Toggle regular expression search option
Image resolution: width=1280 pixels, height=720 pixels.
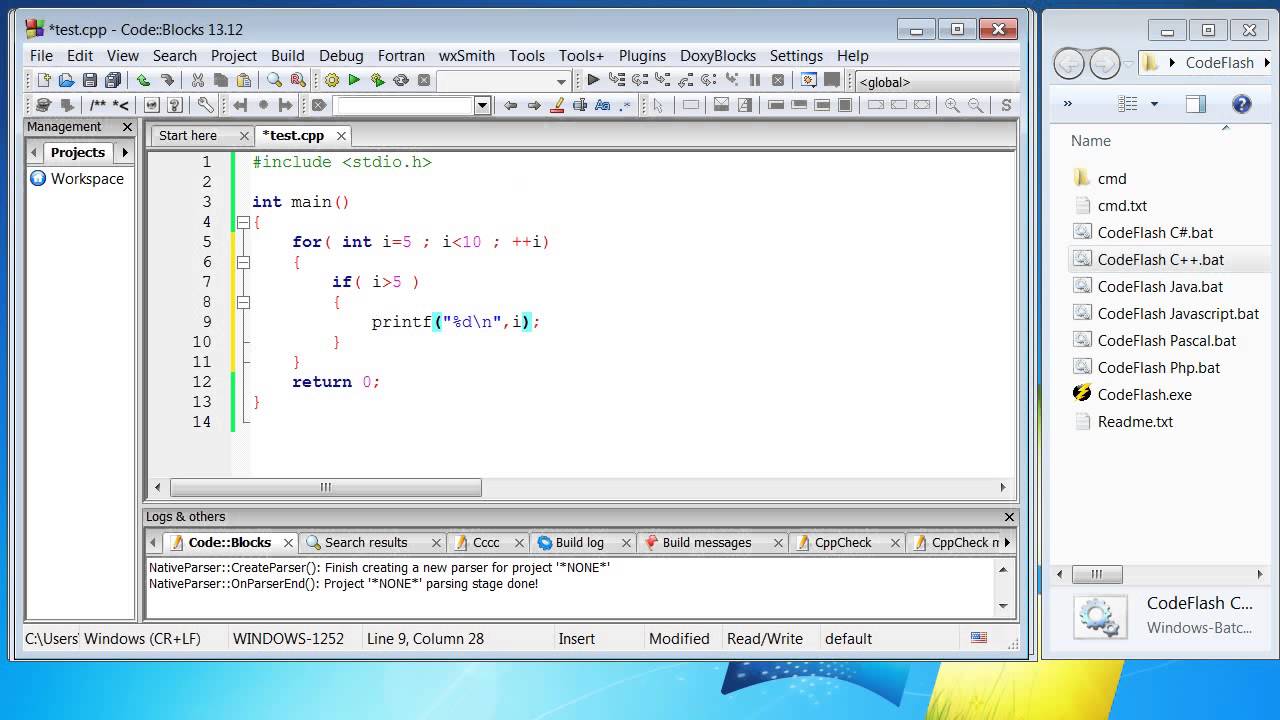(625, 105)
